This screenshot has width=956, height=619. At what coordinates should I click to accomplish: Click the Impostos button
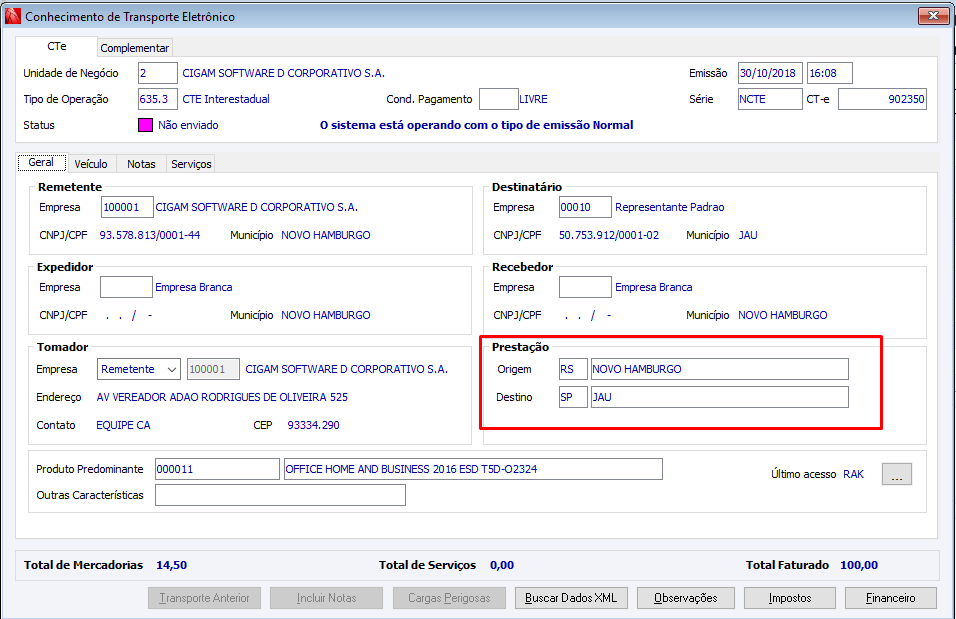pos(790,598)
